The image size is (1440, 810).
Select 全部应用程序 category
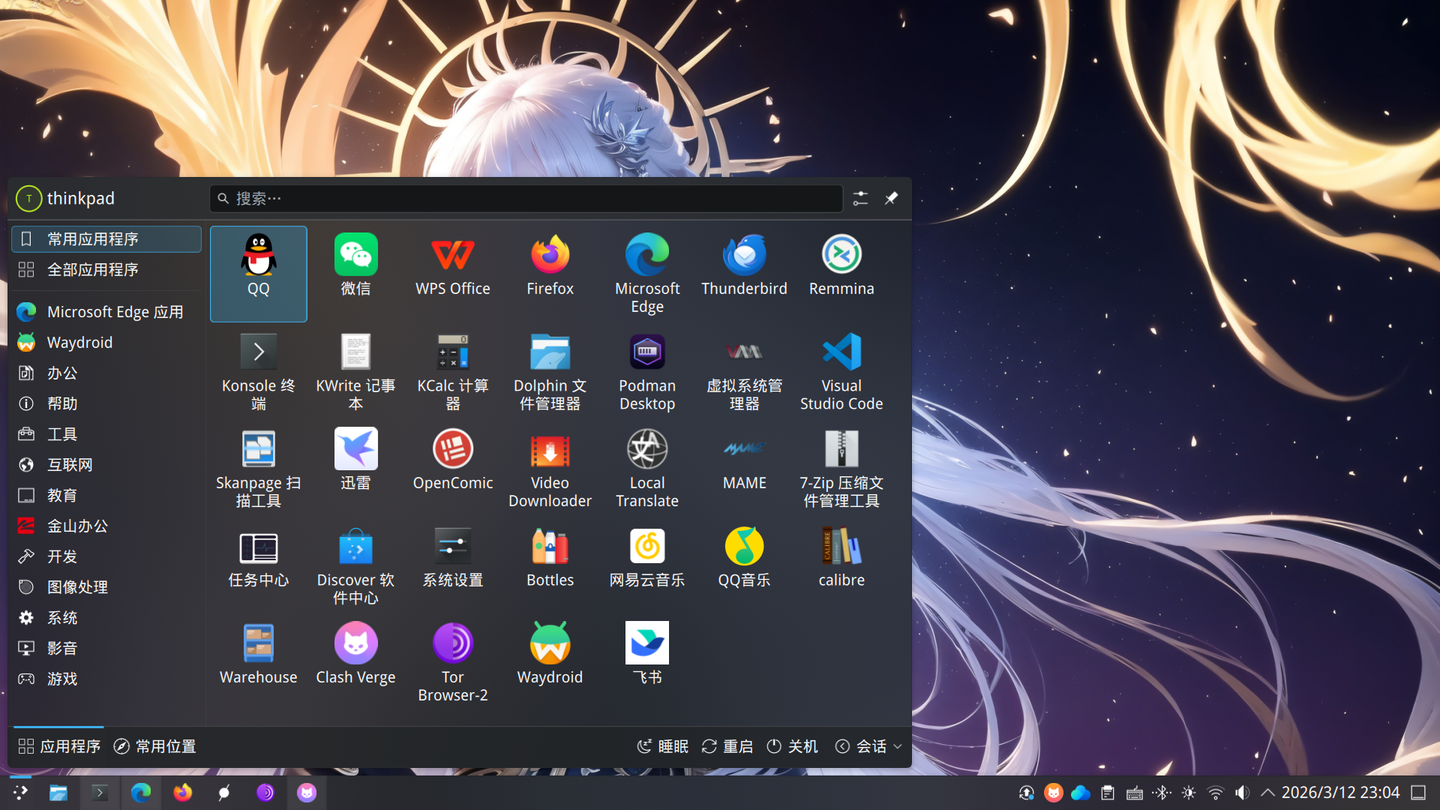pyautogui.click(x=106, y=269)
